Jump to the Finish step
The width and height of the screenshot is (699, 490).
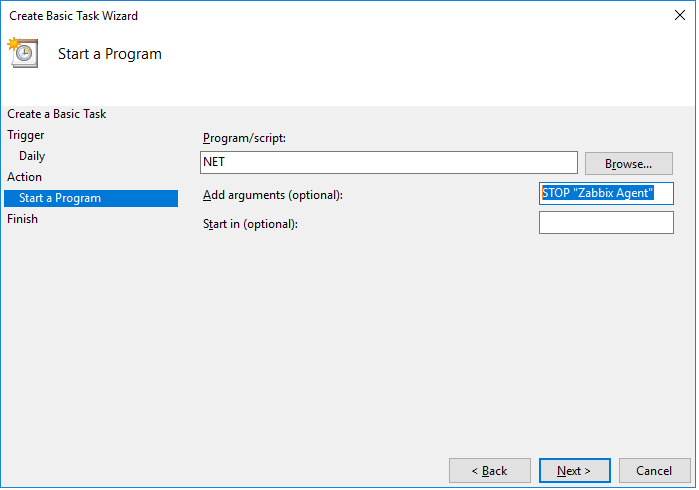point(22,219)
